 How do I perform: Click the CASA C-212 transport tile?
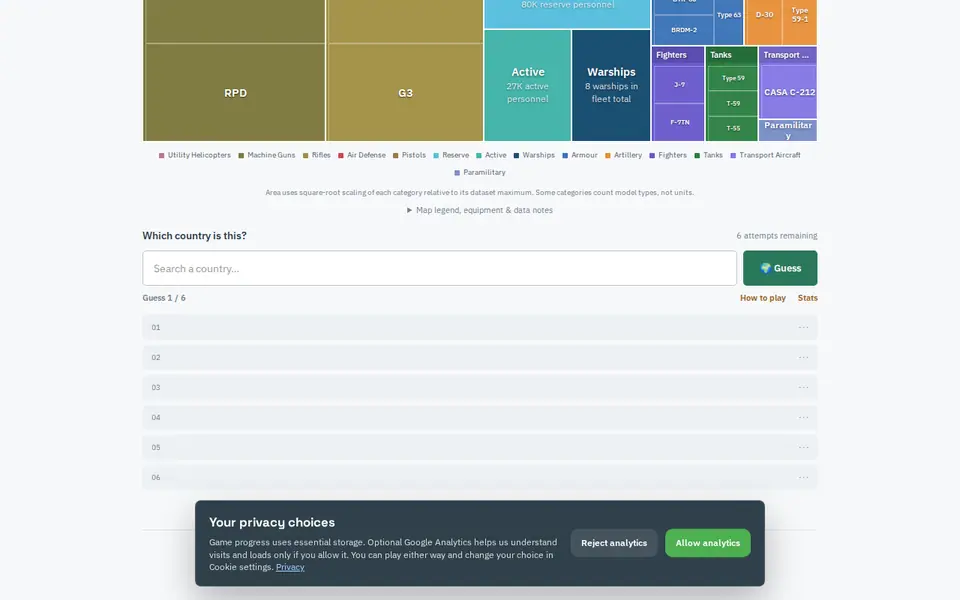pos(789,92)
